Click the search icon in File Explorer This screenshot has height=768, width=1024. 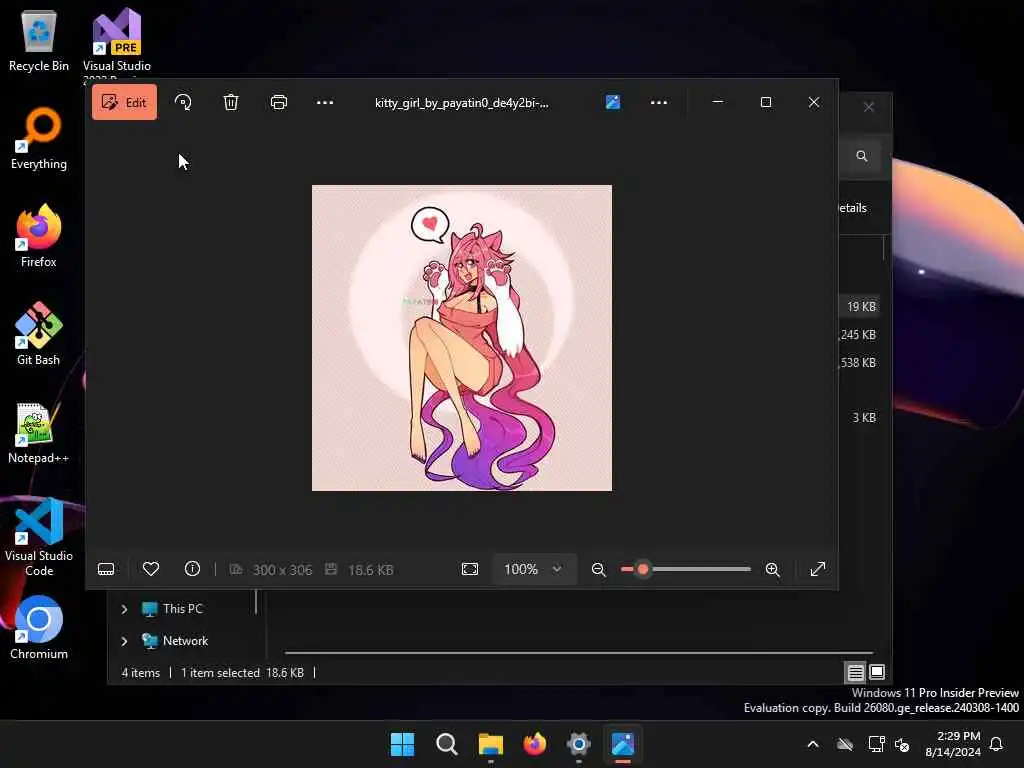point(862,156)
